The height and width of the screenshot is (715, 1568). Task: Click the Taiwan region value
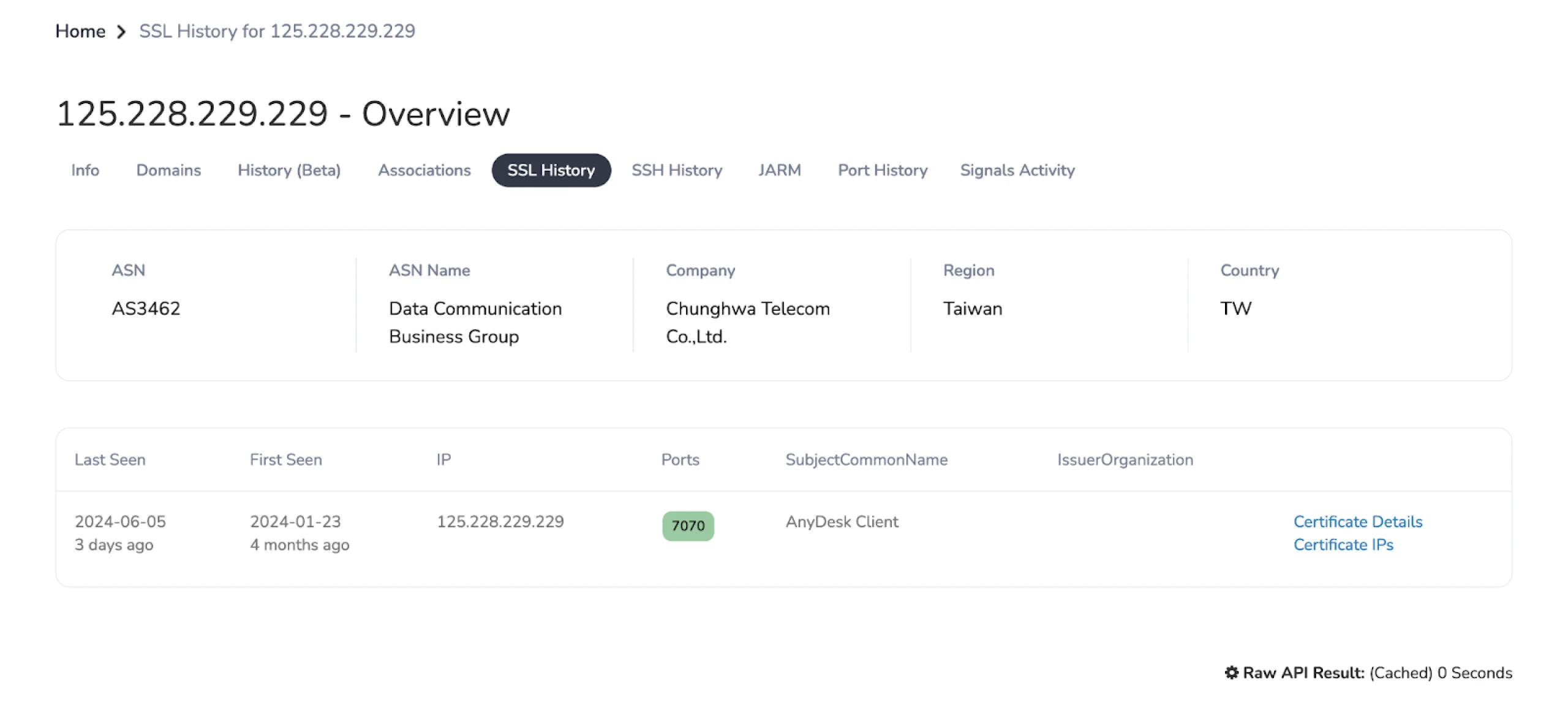coord(973,309)
